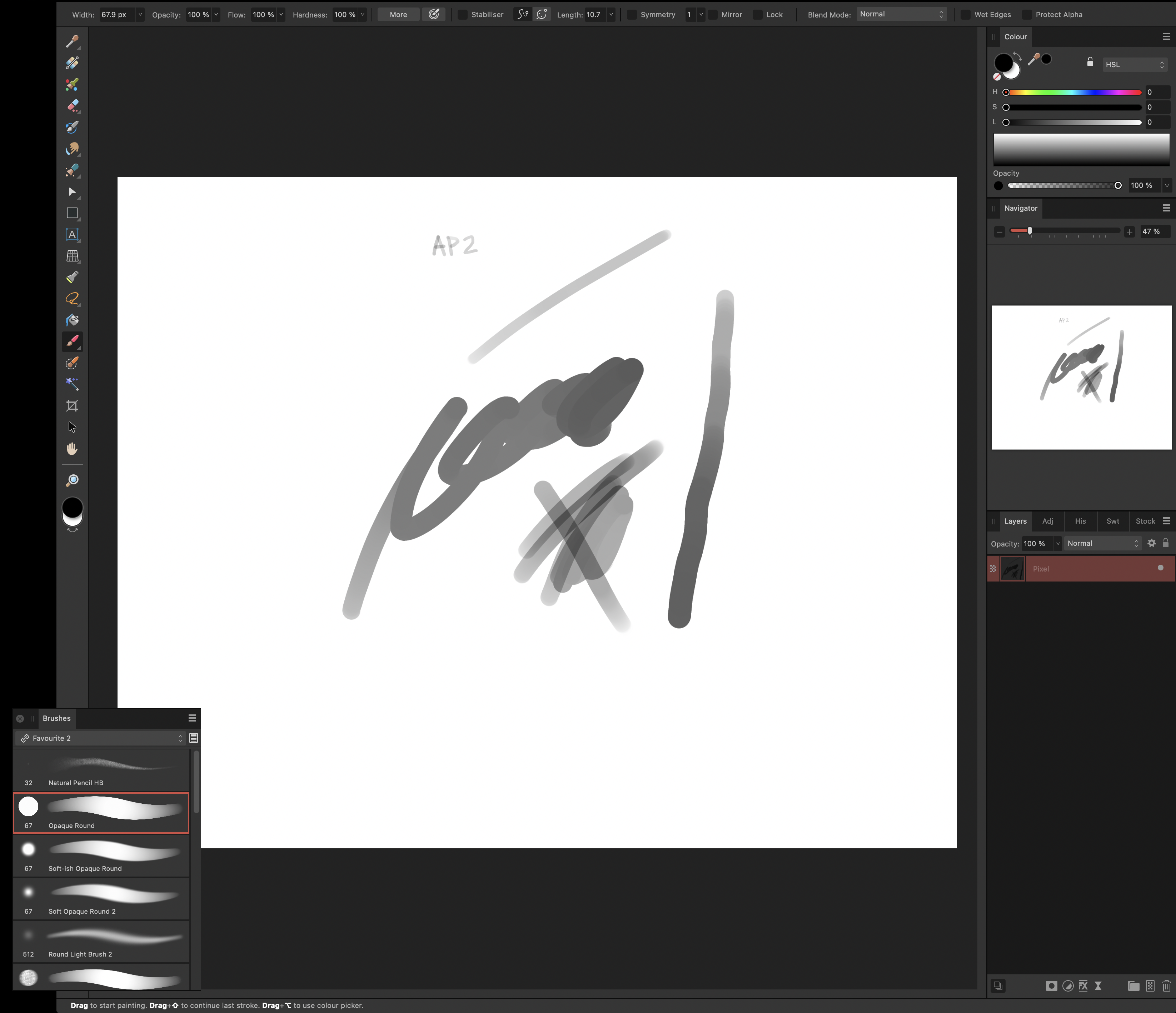
Task: Open the Blend Mode dropdown in toolbar
Action: tap(901, 14)
